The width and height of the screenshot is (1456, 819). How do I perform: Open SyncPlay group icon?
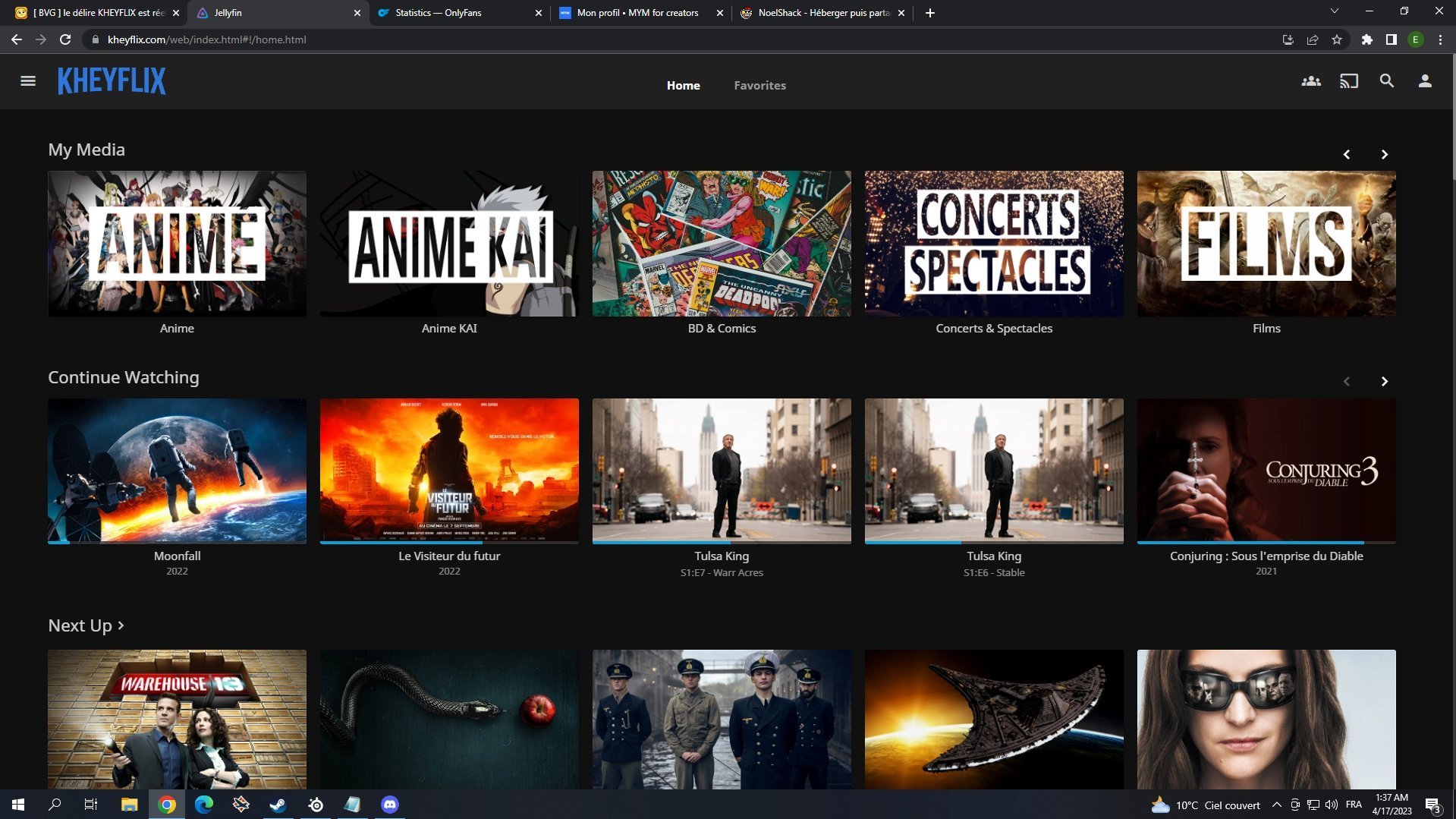pyautogui.click(x=1311, y=81)
